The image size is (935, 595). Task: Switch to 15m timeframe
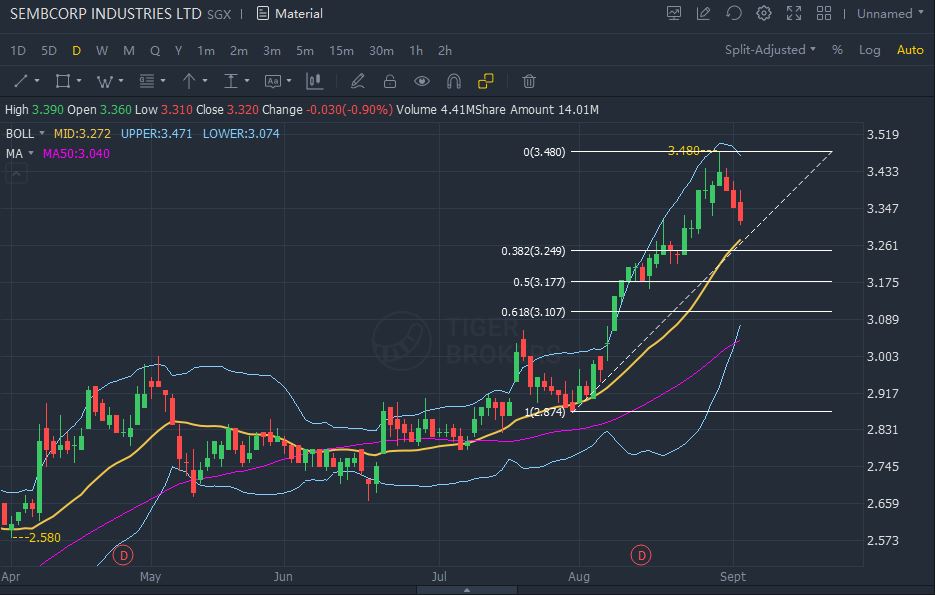[x=341, y=51]
